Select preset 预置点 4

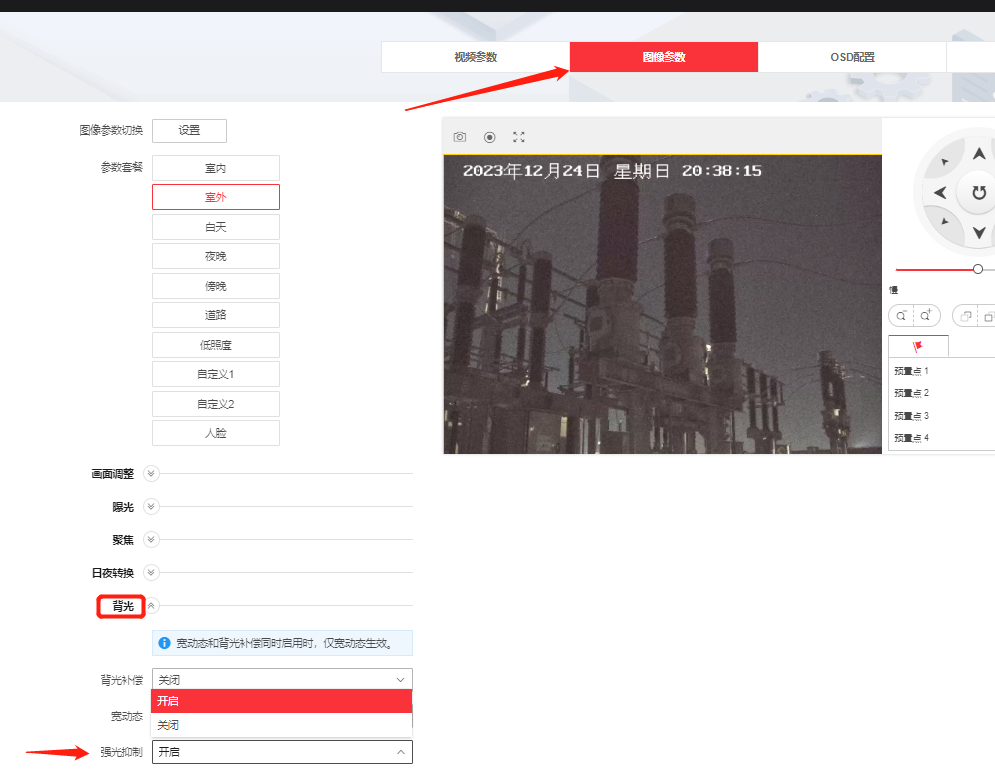tap(911, 438)
